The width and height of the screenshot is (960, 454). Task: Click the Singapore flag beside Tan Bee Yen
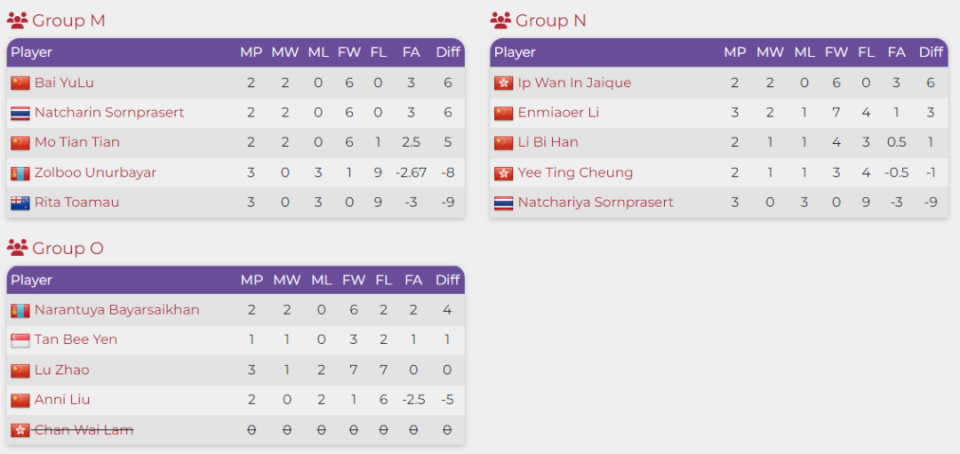[x=20, y=340]
